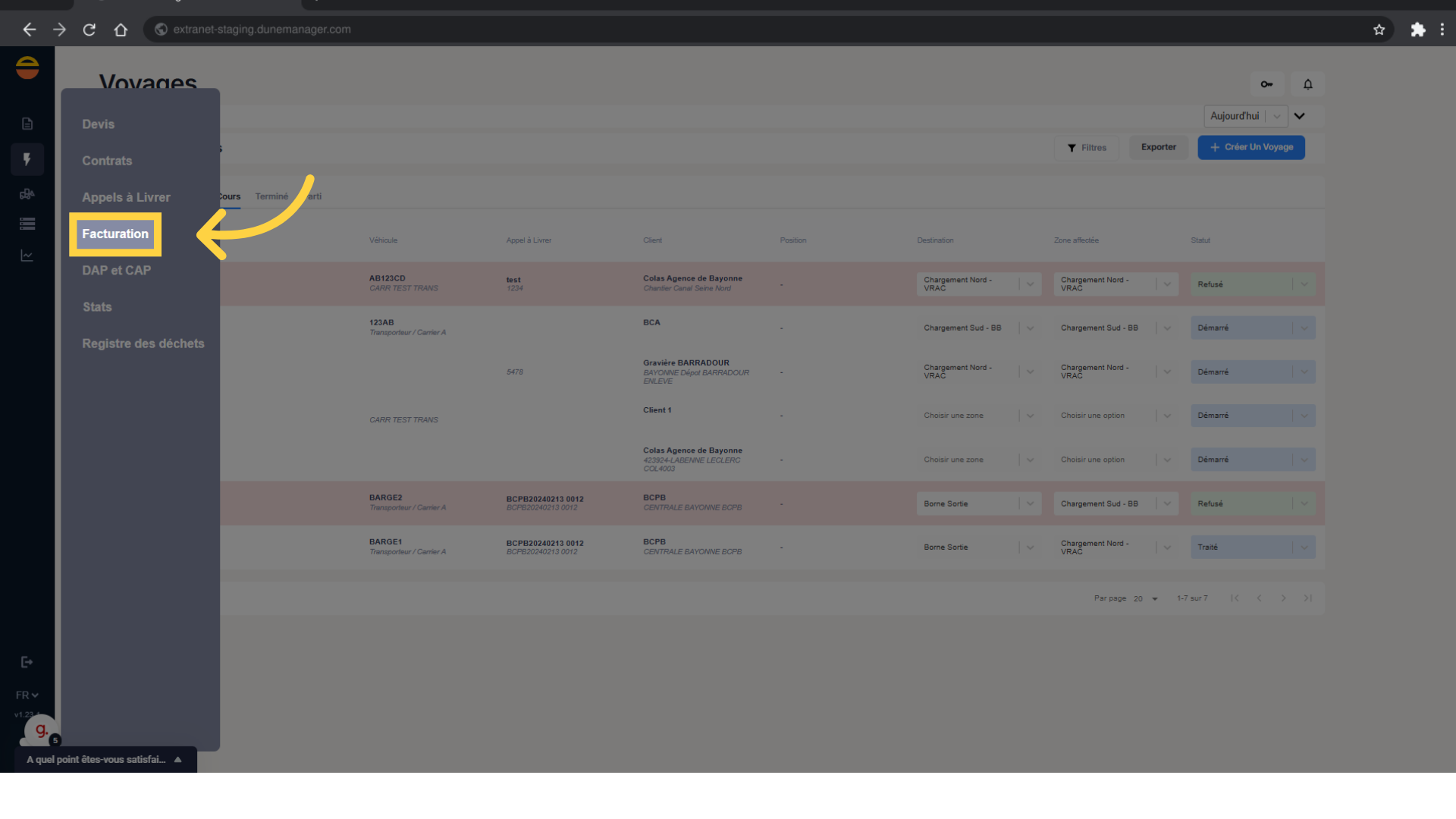Expand the Aujourd'hui date dropdown
Image resolution: width=1456 pixels, height=819 pixels.
1245,116
